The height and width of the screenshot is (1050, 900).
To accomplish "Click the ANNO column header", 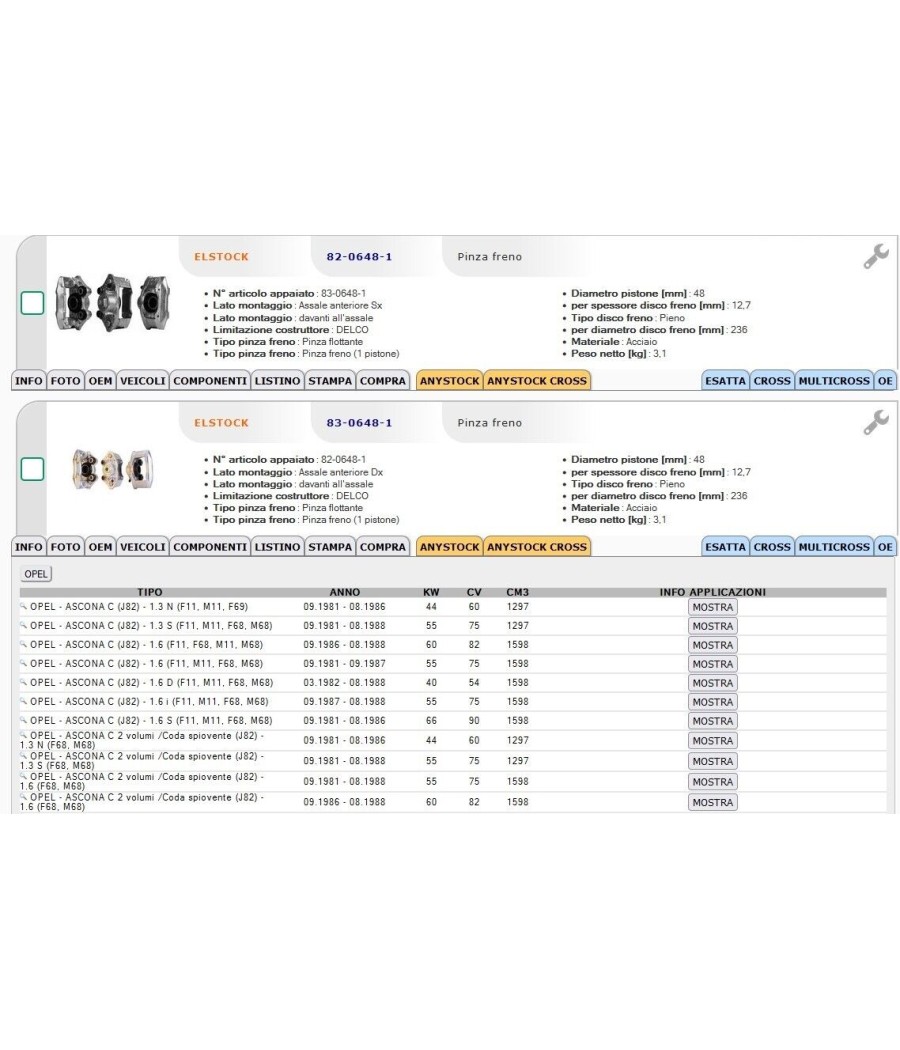I will pos(345,592).
